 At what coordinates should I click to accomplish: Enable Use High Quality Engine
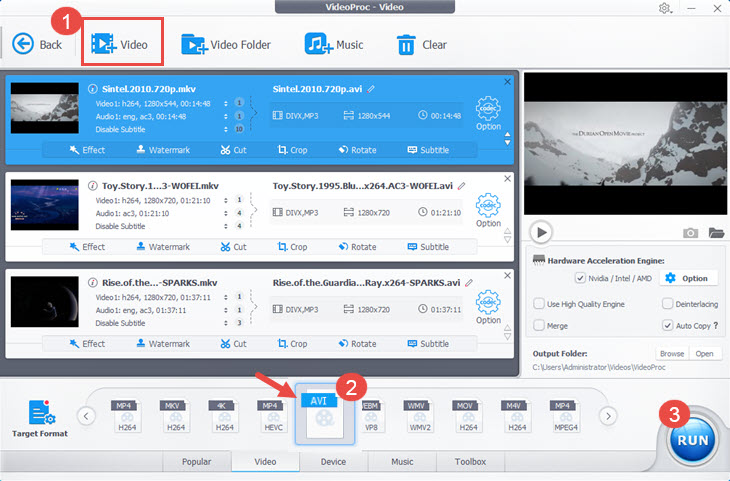pos(539,304)
